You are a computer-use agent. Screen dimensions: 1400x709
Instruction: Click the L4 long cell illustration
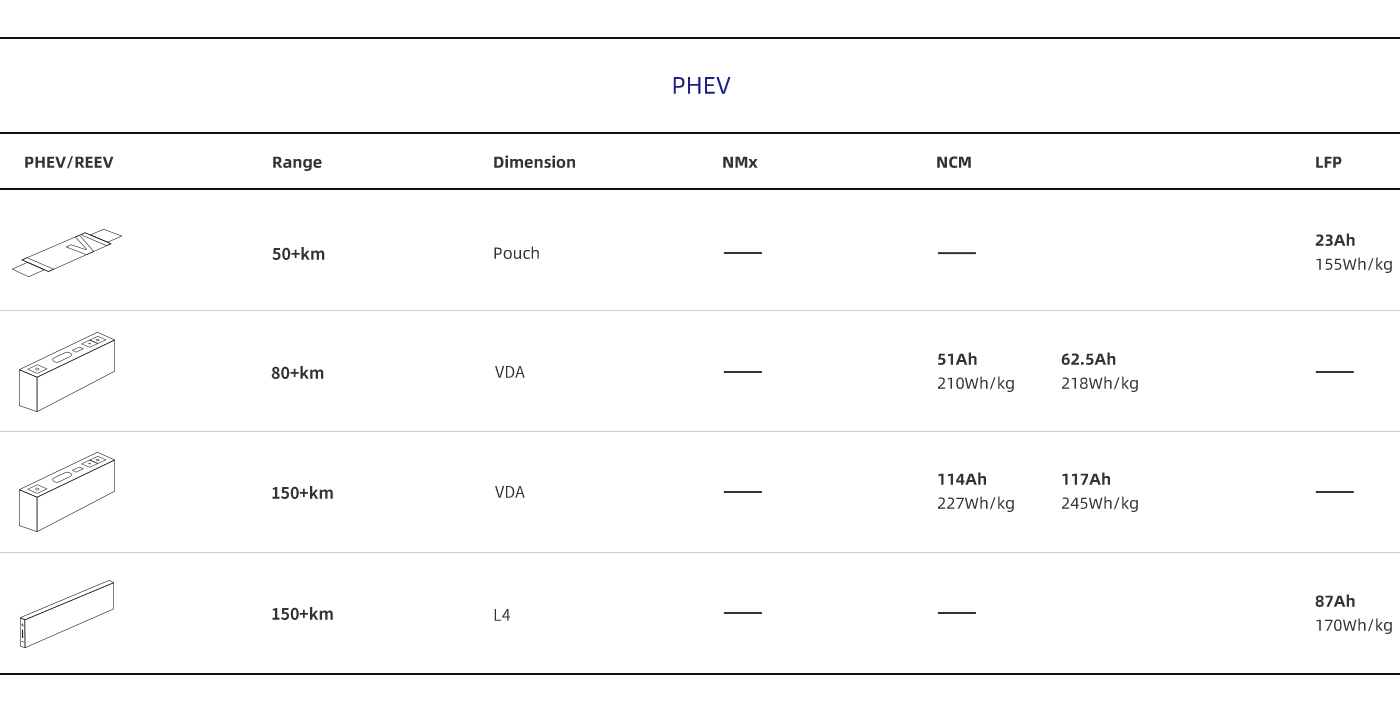click(x=67, y=613)
